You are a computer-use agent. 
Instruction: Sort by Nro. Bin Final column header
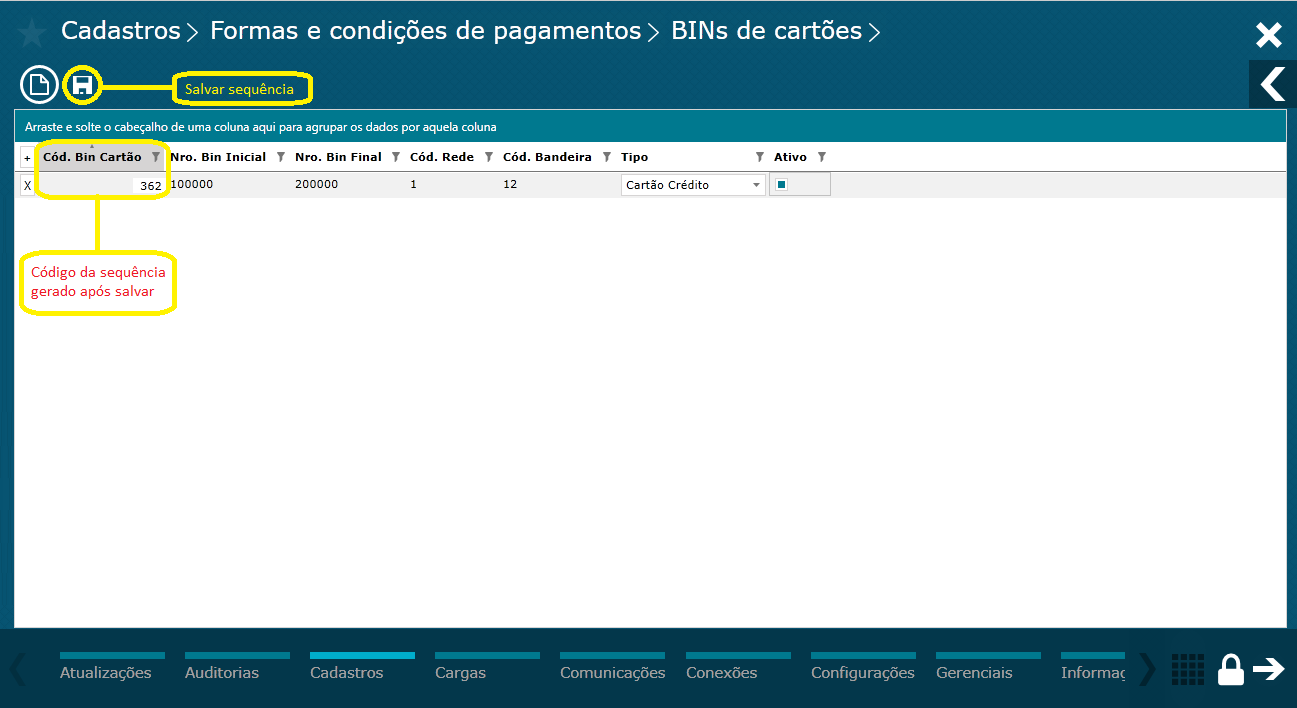[x=338, y=157]
